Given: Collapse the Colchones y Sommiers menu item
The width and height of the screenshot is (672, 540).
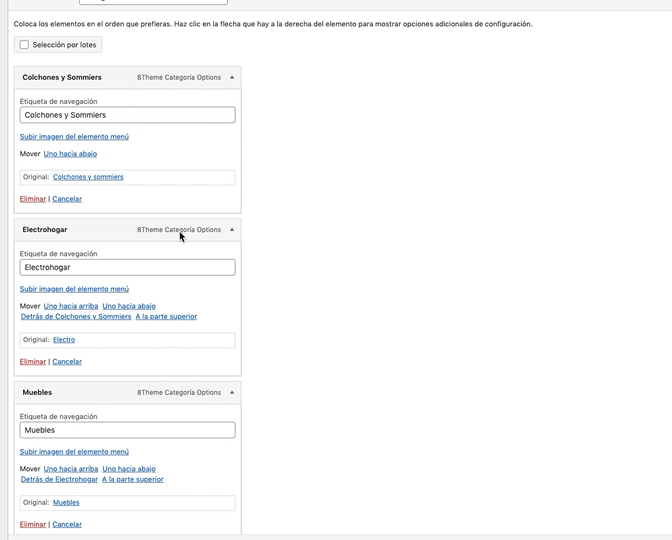Looking at the screenshot, I should coord(232,77).
